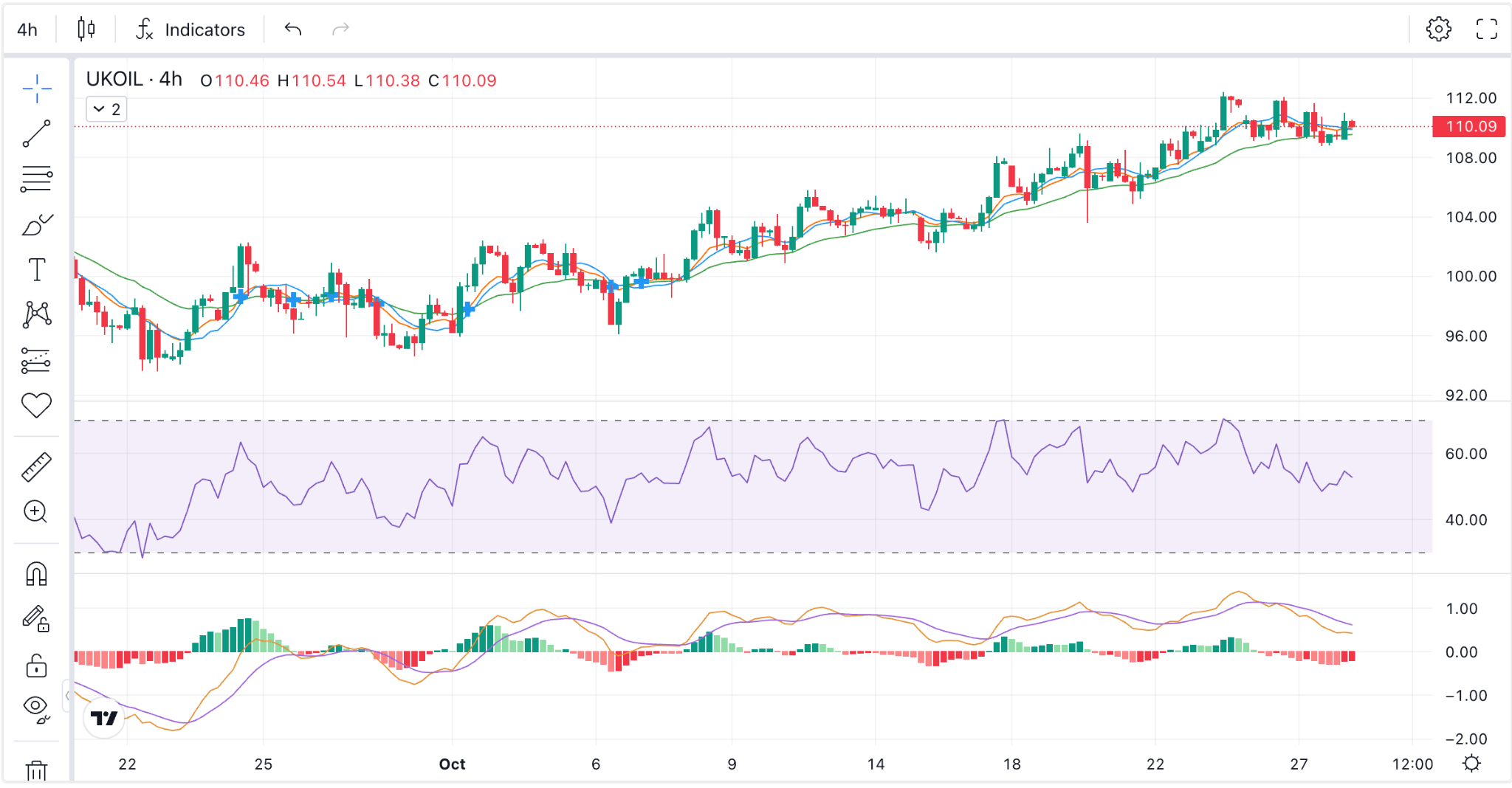Open the candlestick chart style menu
The height and width of the screenshot is (788, 1512).
coord(86,30)
